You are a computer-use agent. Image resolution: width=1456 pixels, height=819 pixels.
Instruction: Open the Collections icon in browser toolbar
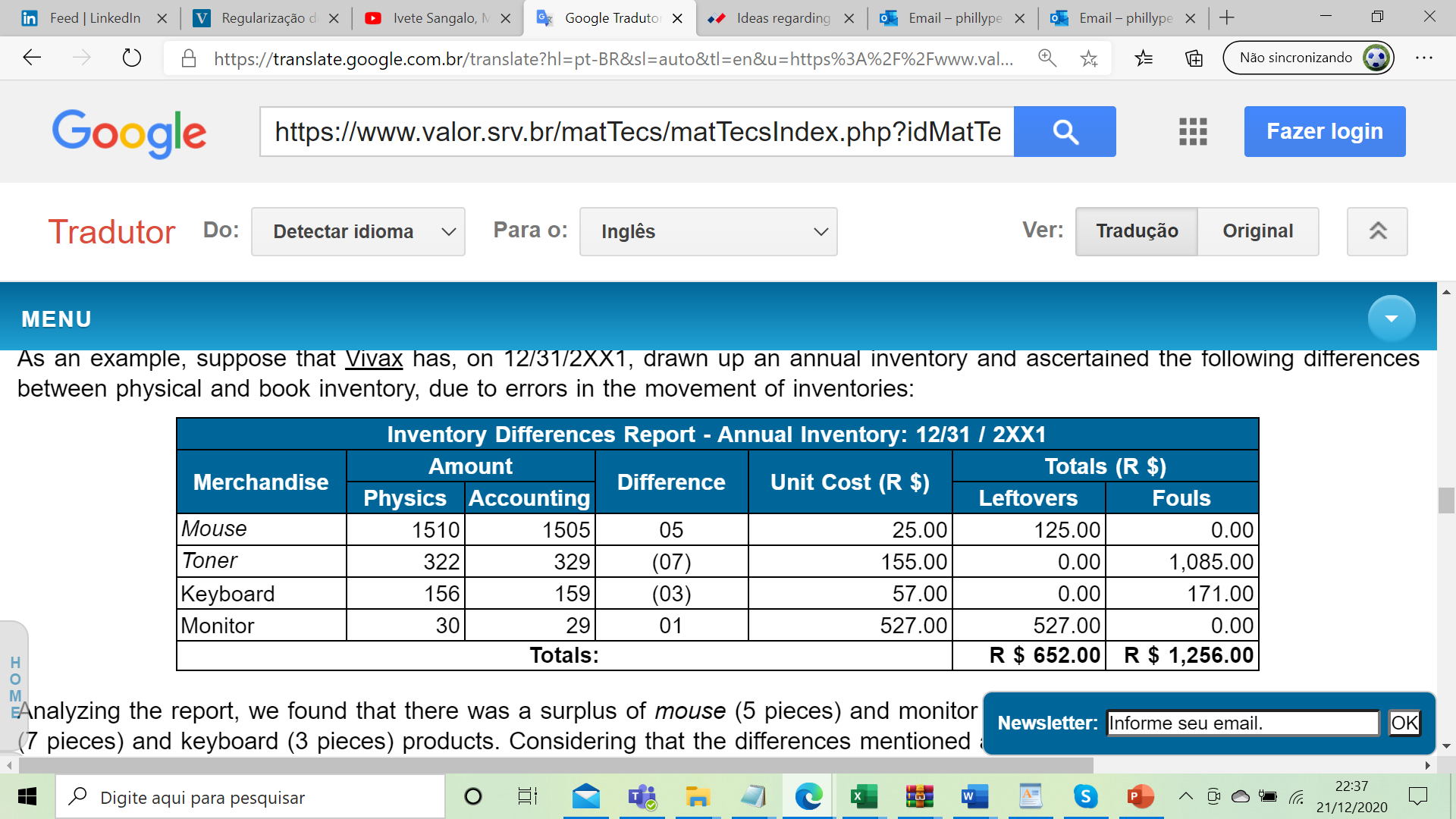tap(1194, 58)
